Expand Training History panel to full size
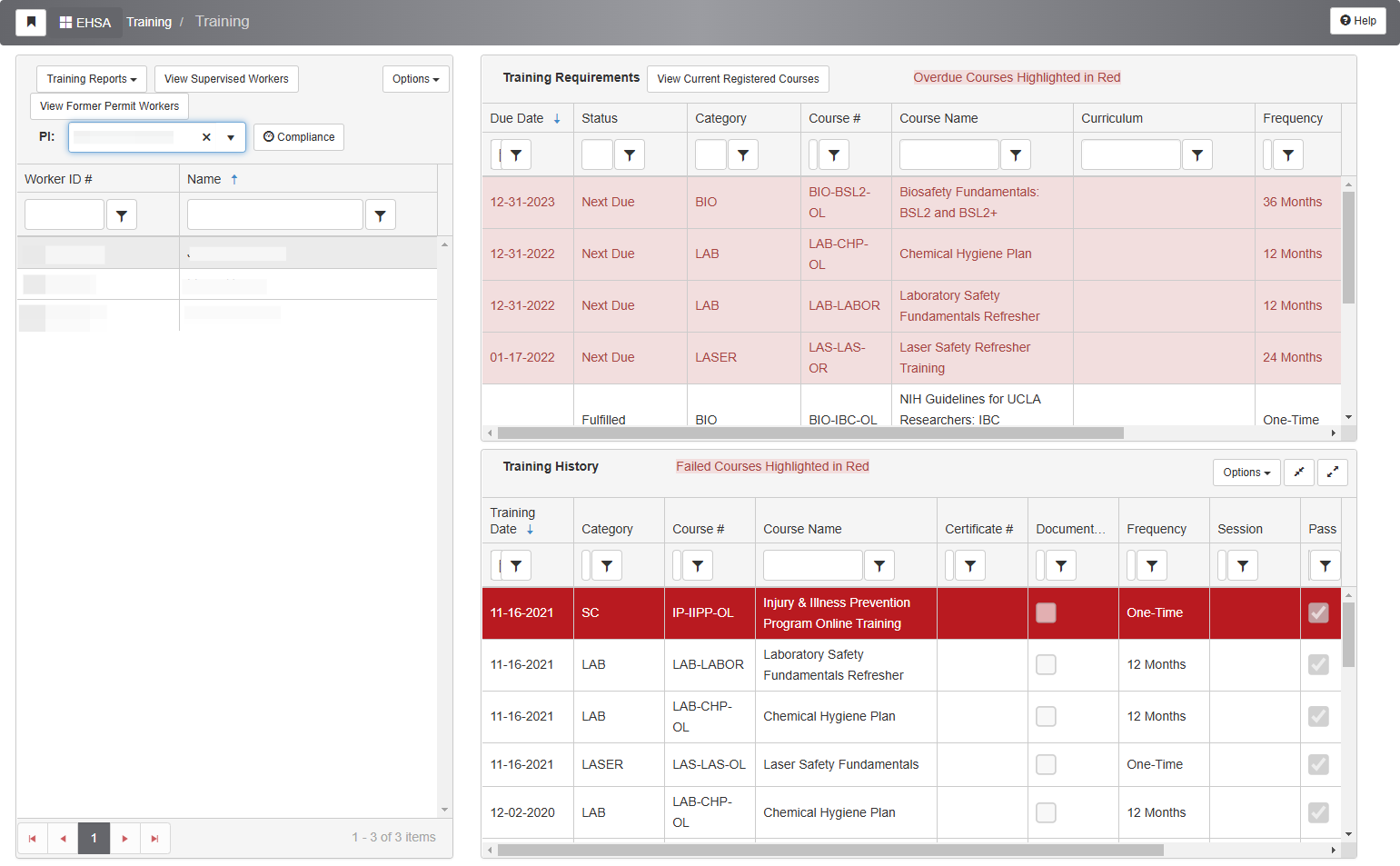The height and width of the screenshot is (866, 1400). point(1333,473)
